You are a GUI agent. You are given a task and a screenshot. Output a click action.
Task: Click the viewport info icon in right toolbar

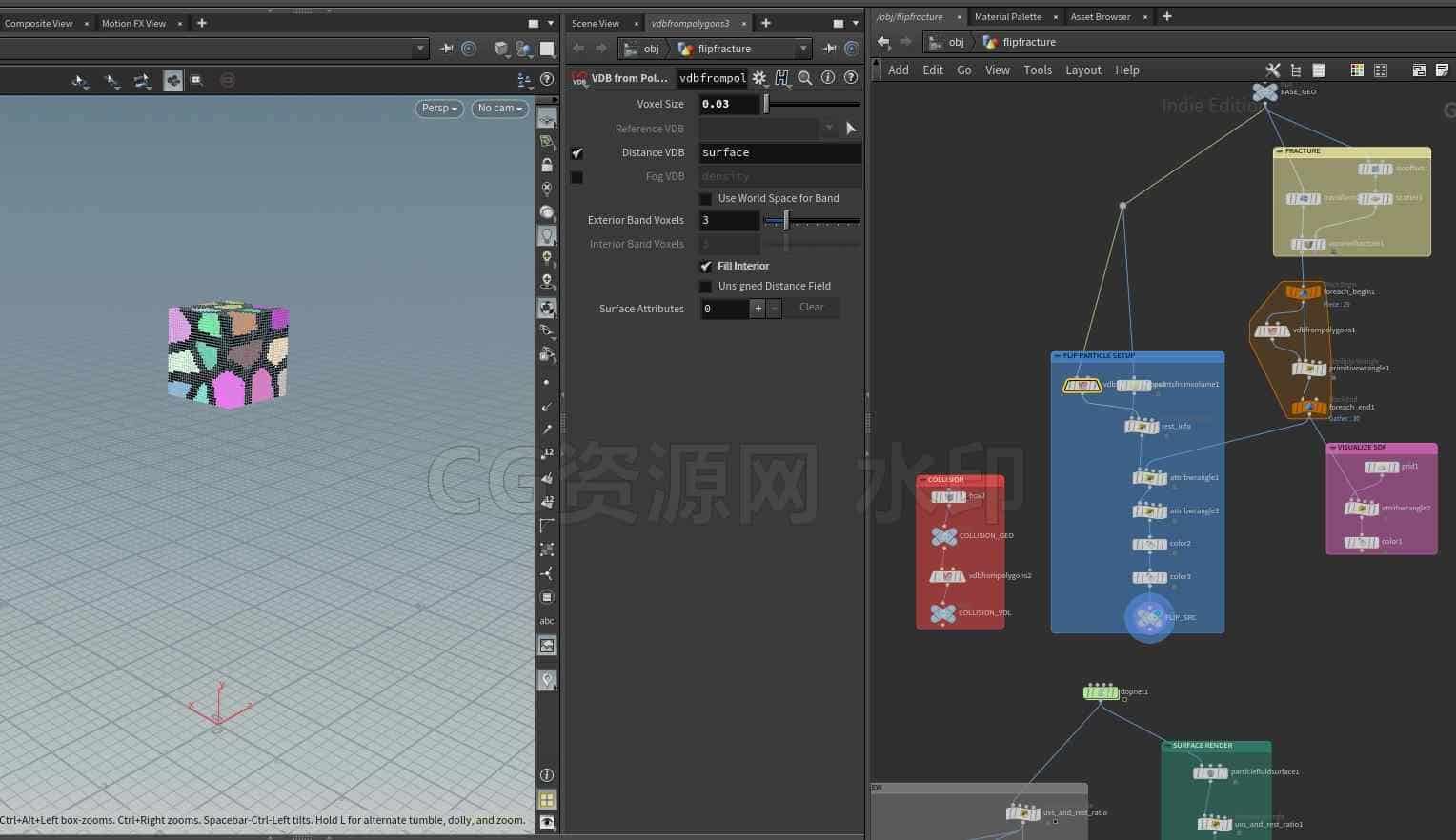(547, 775)
